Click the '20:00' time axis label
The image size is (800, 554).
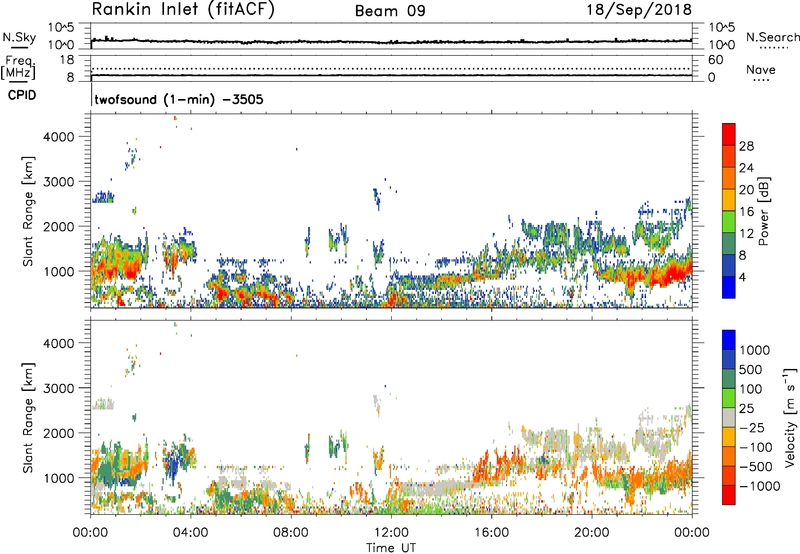[x=592, y=533]
